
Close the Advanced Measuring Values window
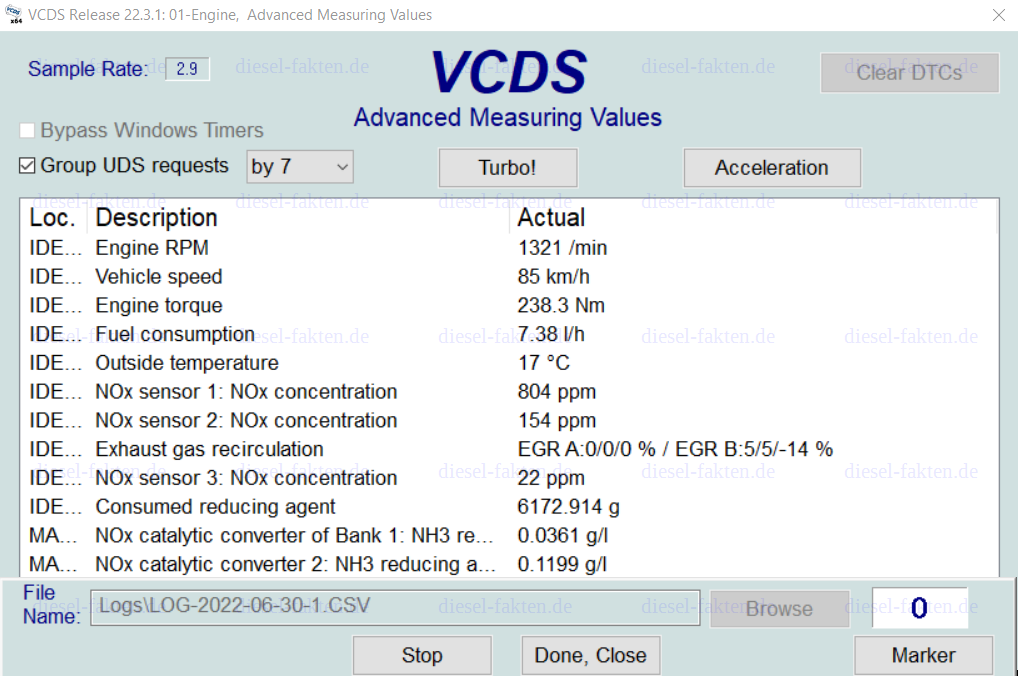coord(999,15)
